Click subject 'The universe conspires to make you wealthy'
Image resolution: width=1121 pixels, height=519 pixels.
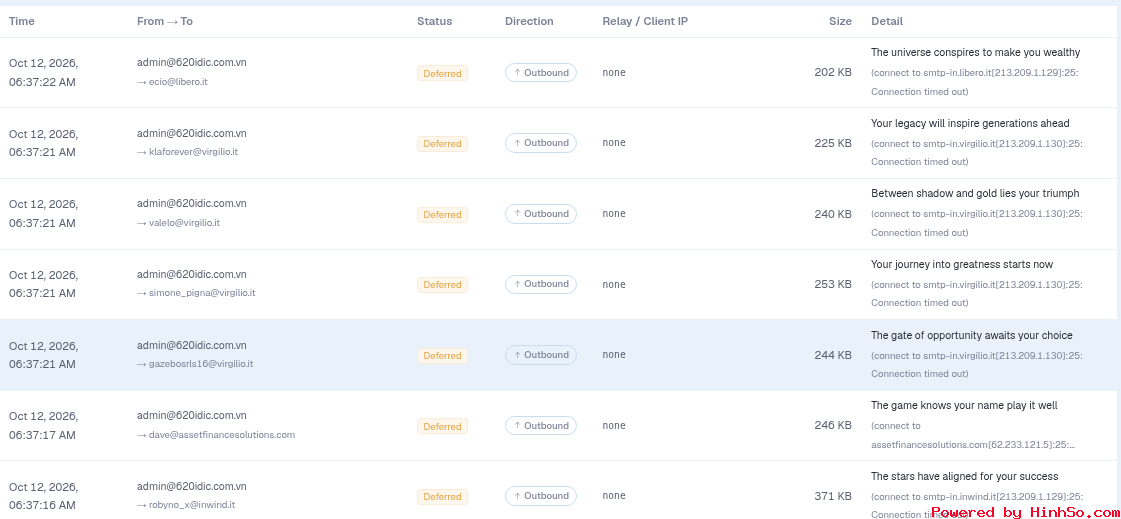point(975,52)
